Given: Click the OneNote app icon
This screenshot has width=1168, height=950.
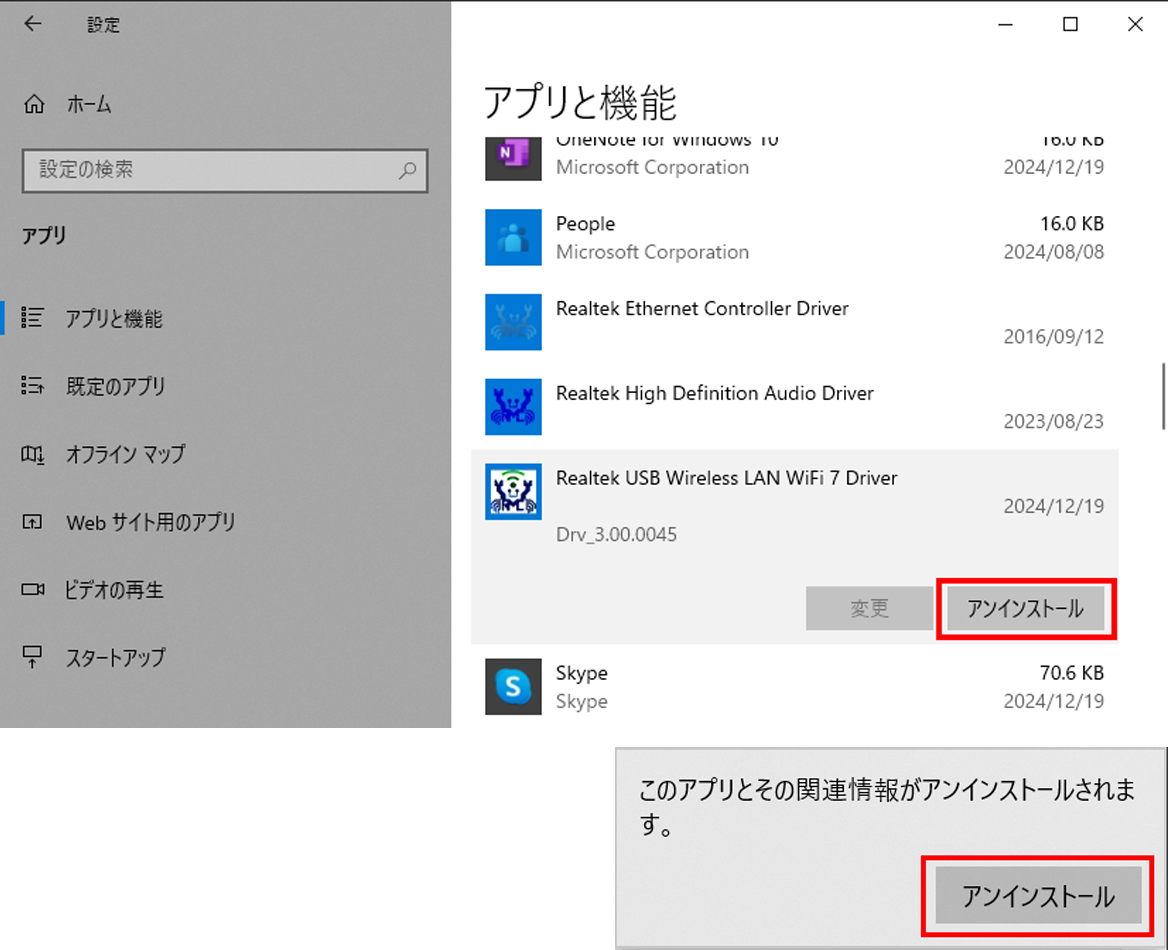Looking at the screenshot, I should pos(513,158).
